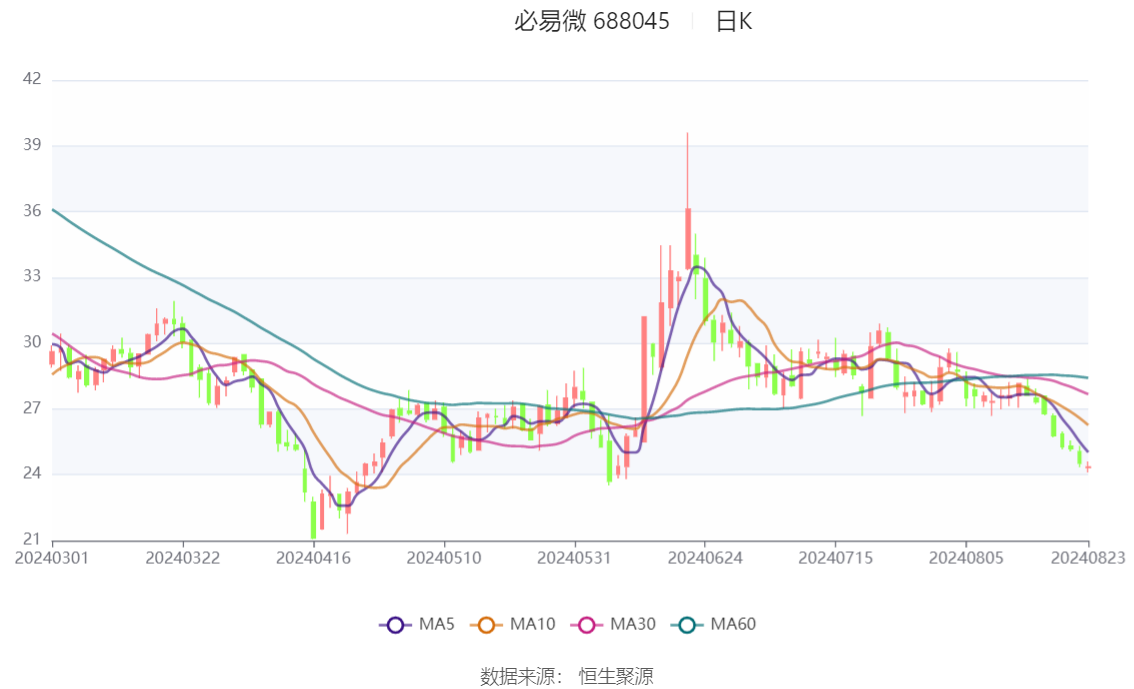Click the 20240805 date axis label

(966, 558)
